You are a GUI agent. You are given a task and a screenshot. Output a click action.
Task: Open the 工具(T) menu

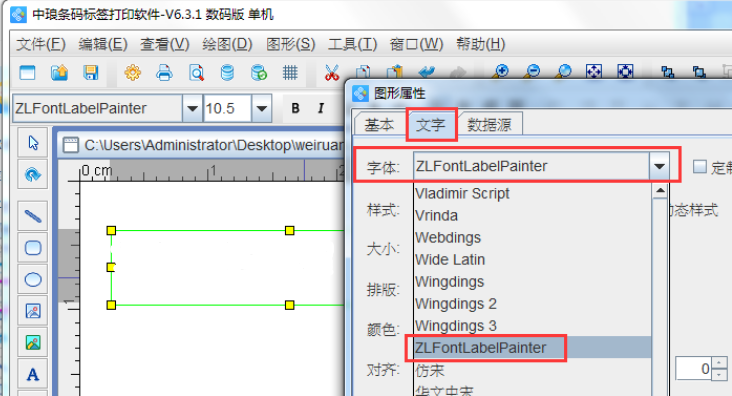(352, 44)
